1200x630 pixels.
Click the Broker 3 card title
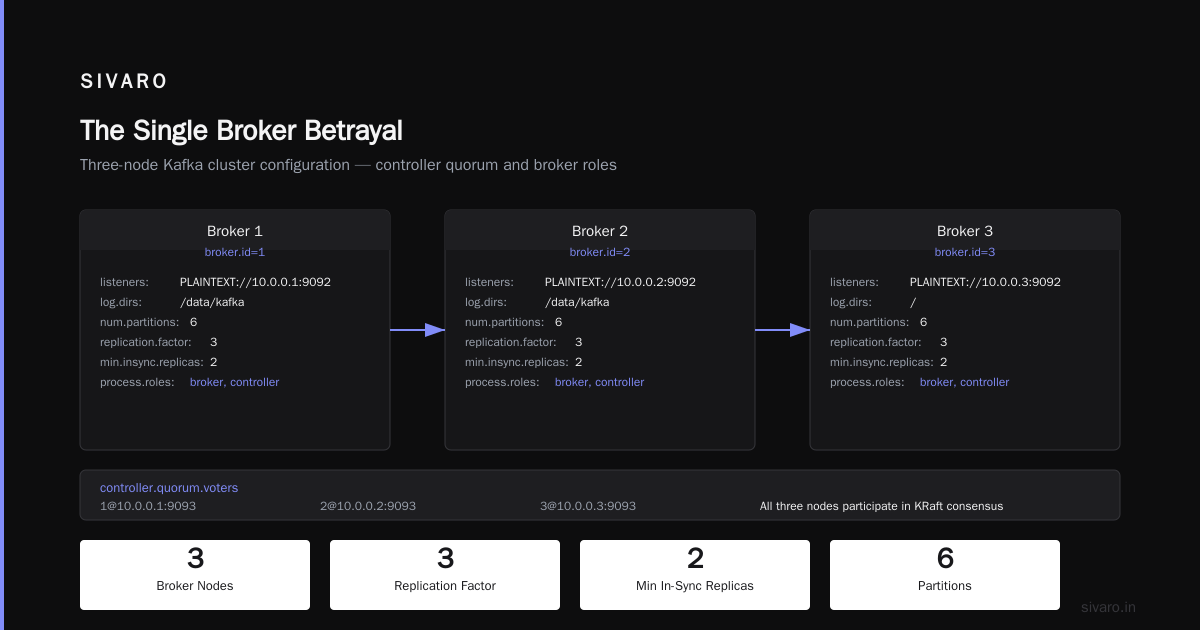tap(965, 231)
